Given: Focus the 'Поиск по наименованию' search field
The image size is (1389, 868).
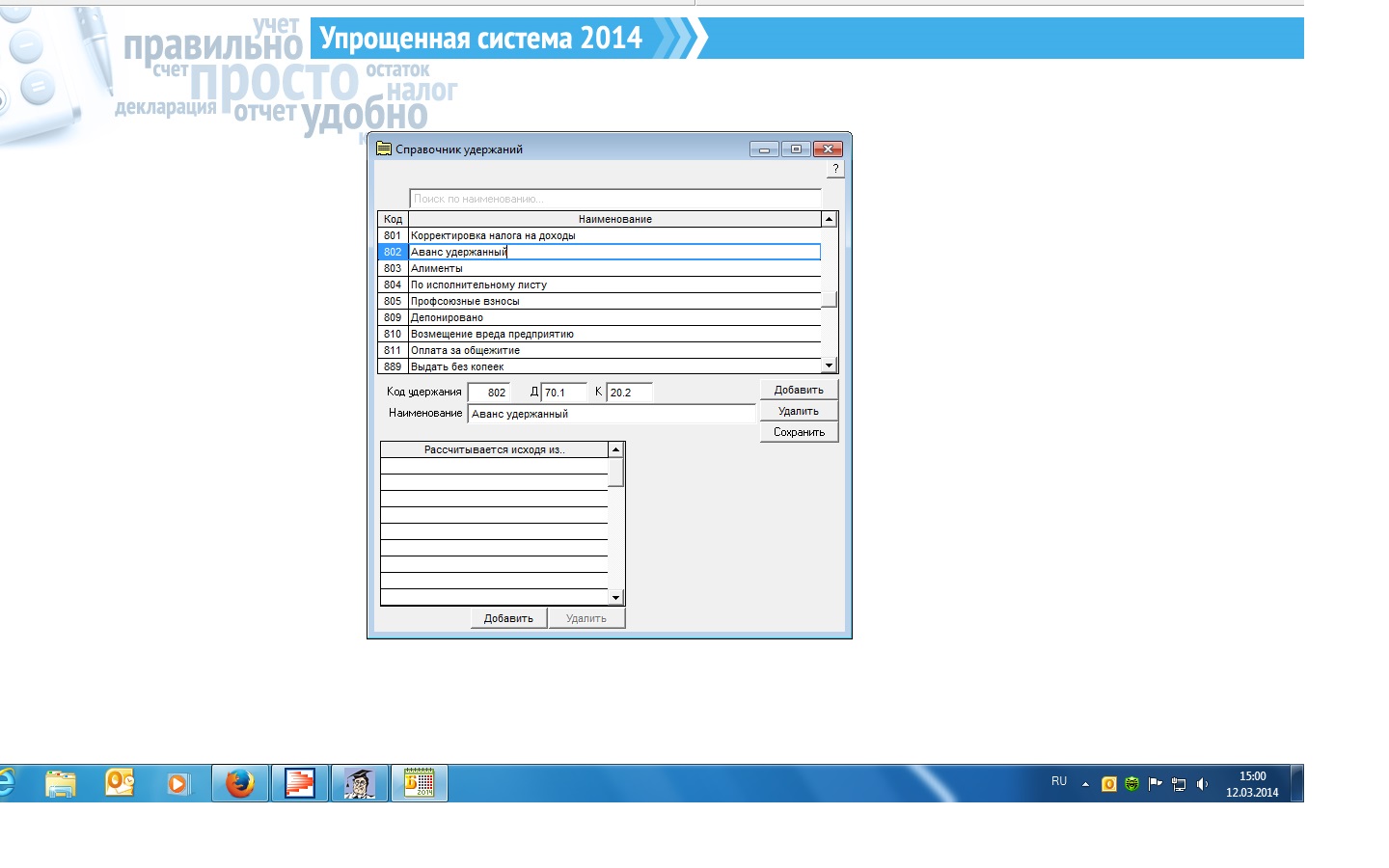Looking at the screenshot, I should 614,199.
